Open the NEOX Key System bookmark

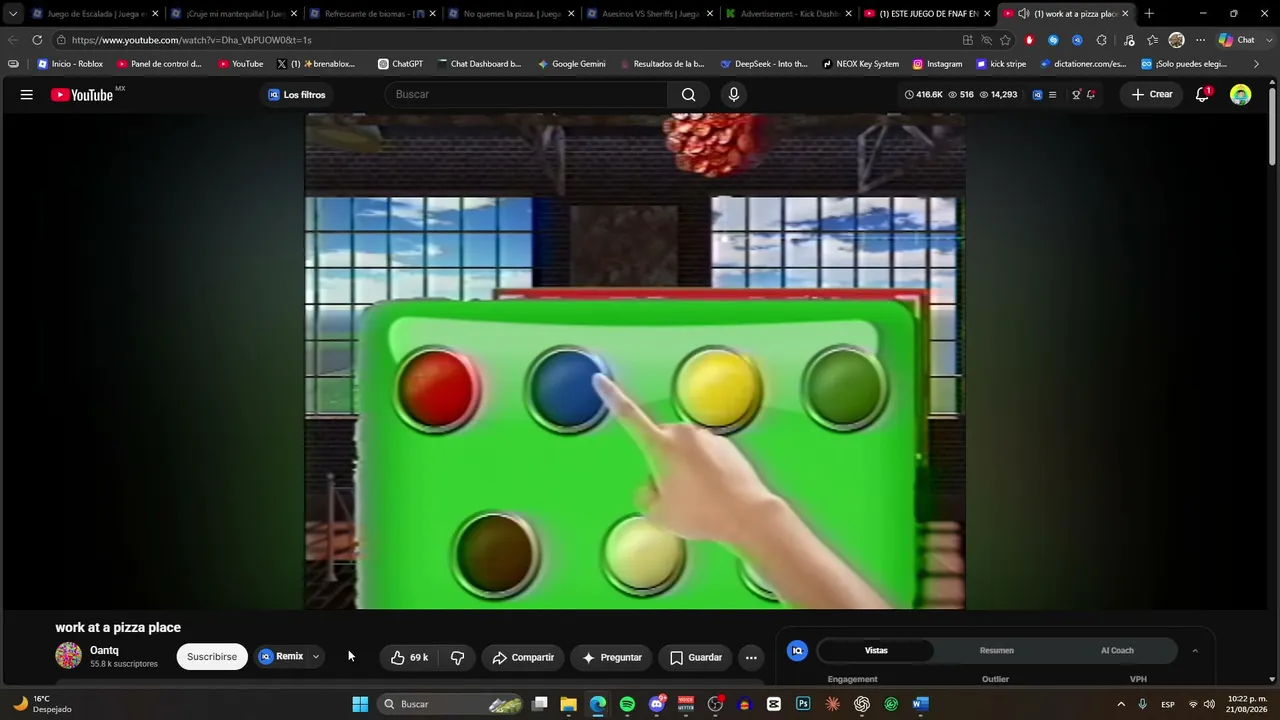[x=860, y=64]
